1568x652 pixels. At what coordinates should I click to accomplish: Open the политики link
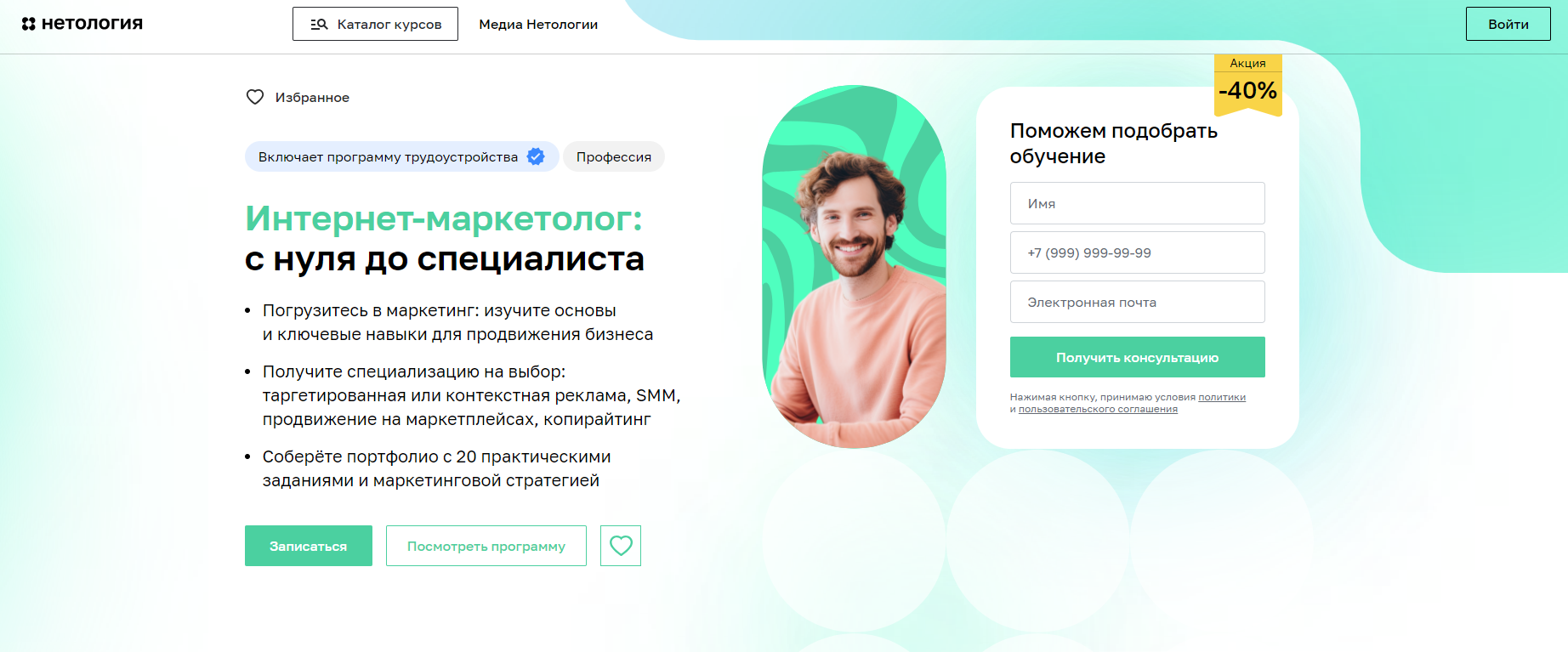pyautogui.click(x=1222, y=397)
